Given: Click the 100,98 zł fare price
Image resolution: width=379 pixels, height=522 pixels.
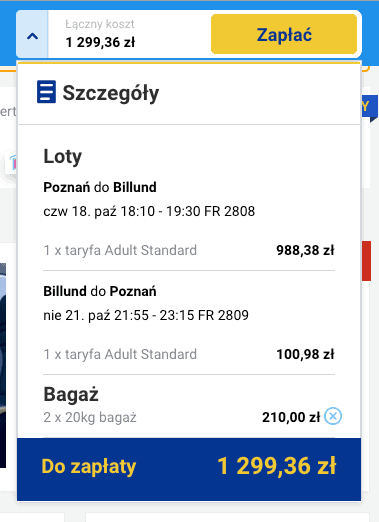Looking at the screenshot, I should 305,354.
